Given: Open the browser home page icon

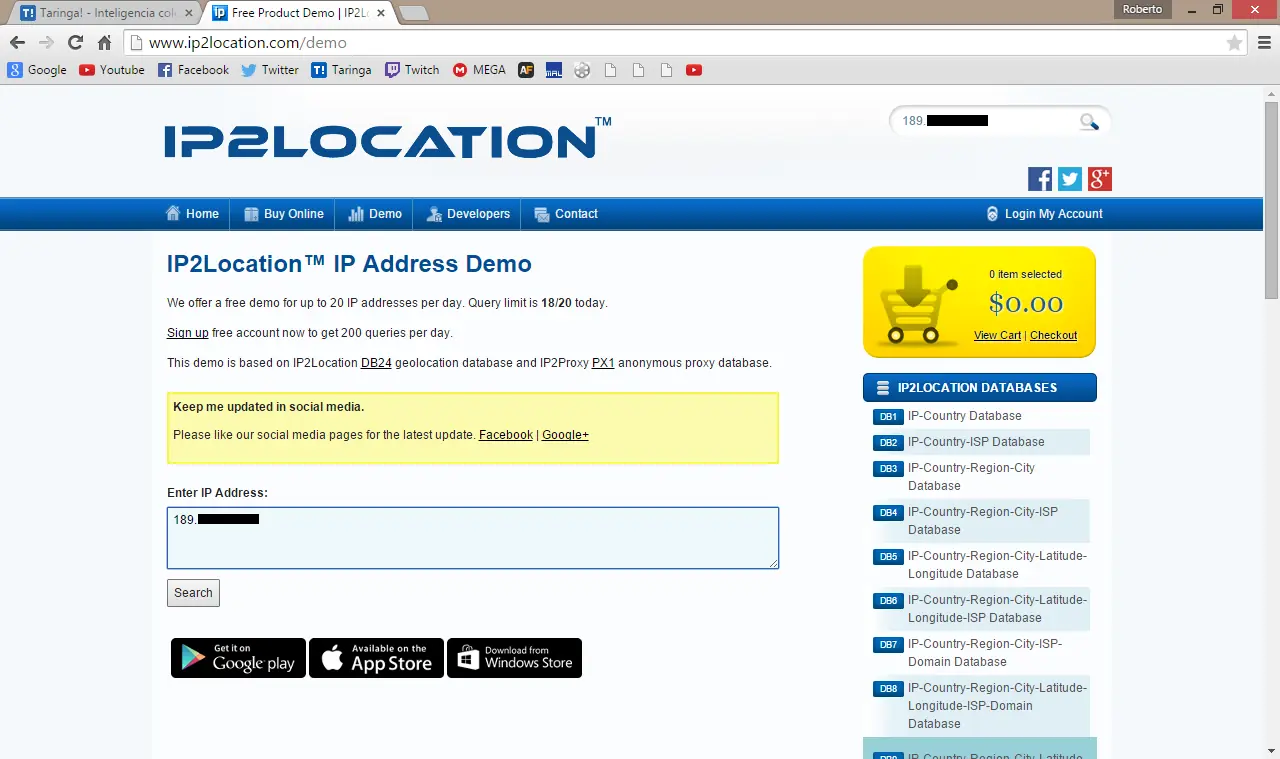Looking at the screenshot, I should coord(104,43).
